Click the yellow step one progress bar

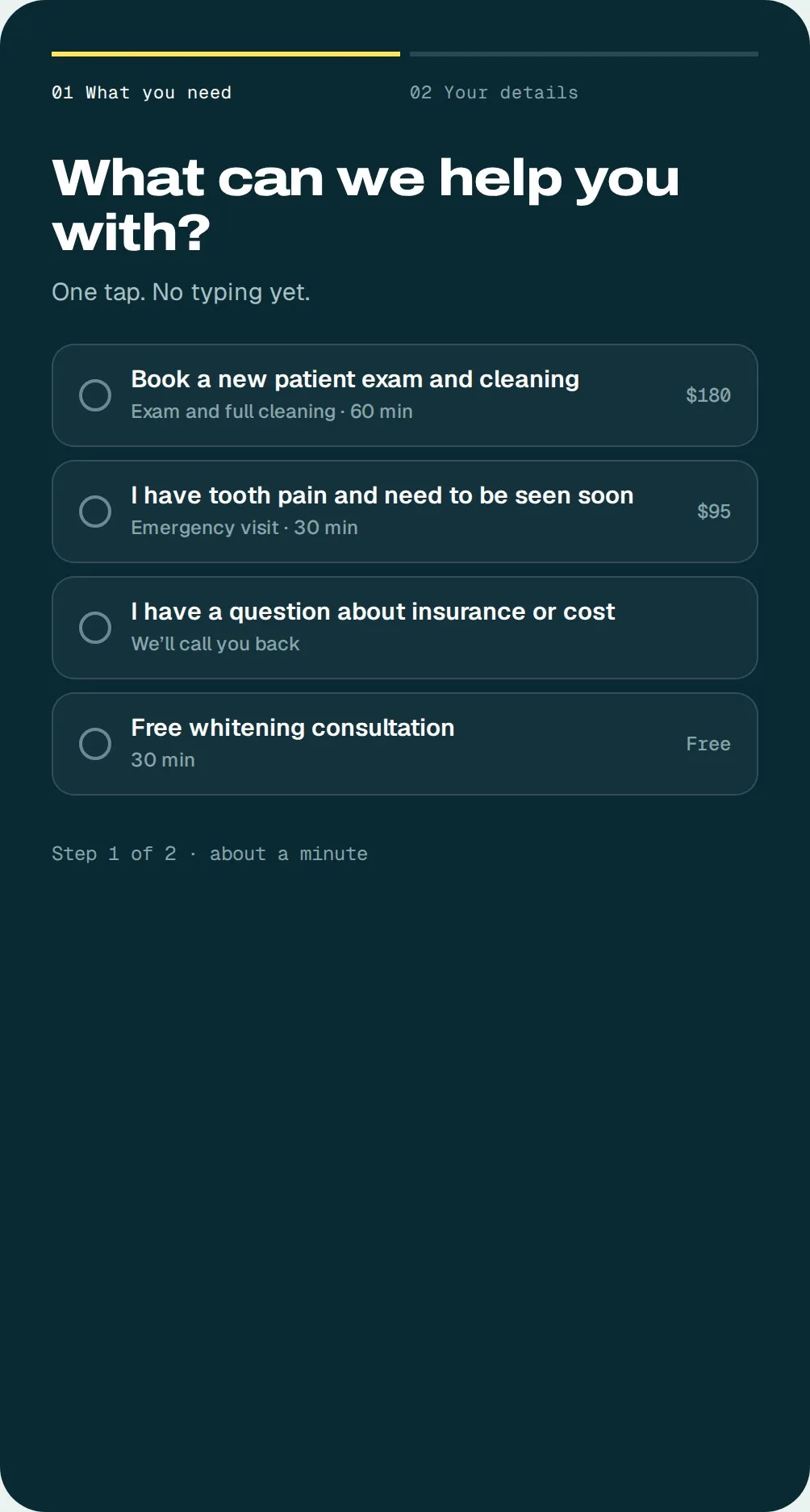click(226, 54)
